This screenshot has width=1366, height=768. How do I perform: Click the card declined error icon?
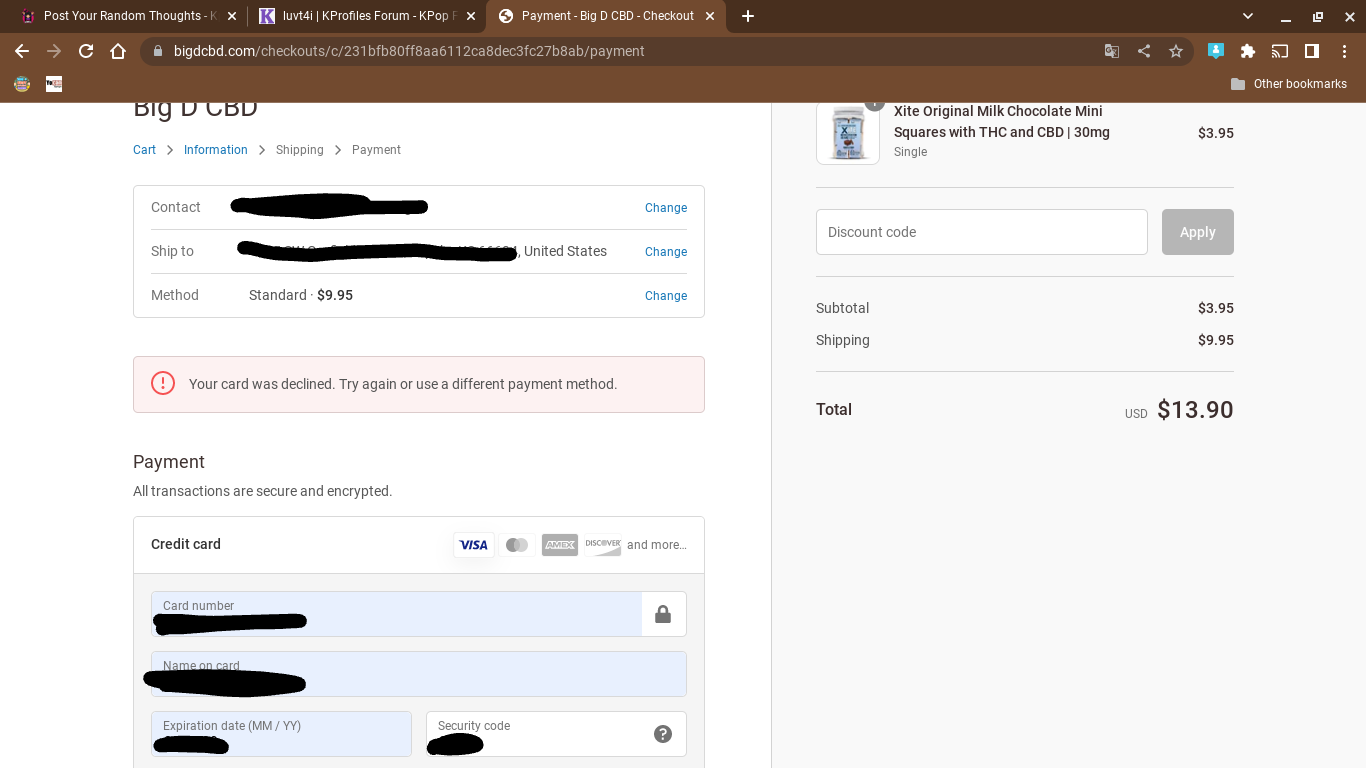[163, 384]
